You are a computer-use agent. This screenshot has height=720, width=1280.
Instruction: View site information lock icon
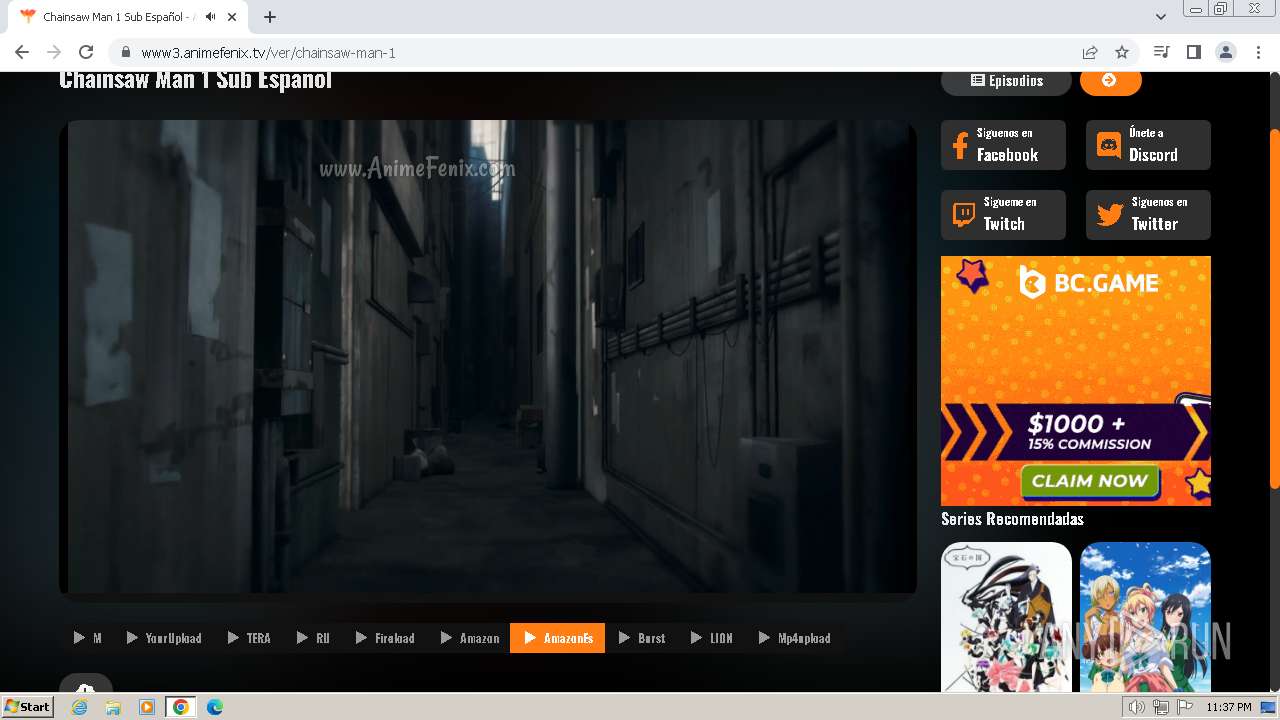[126, 52]
